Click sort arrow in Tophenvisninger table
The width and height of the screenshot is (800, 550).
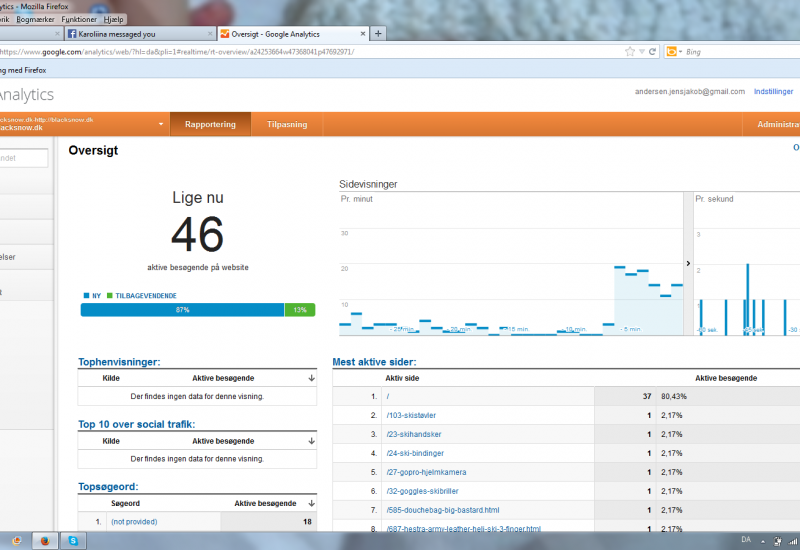[311, 379]
